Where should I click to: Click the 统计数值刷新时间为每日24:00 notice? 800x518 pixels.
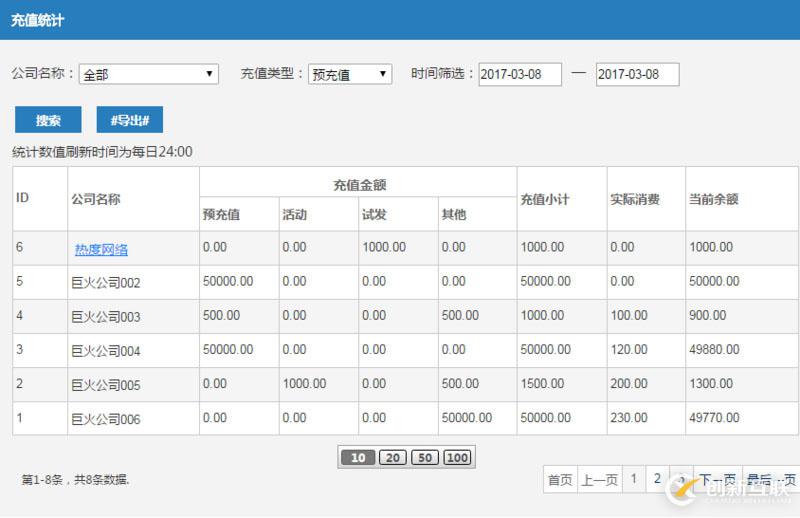click(x=102, y=152)
